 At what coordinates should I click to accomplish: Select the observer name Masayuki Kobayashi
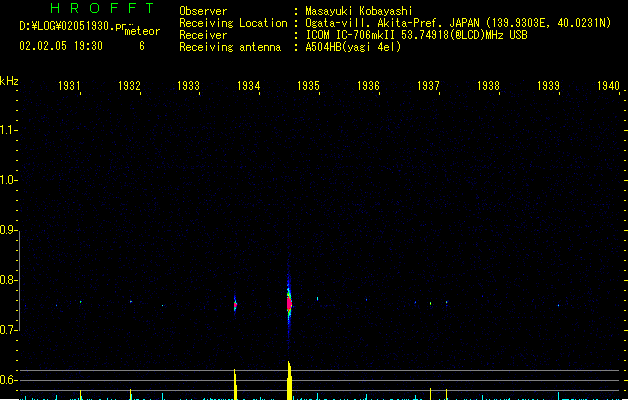point(359,11)
